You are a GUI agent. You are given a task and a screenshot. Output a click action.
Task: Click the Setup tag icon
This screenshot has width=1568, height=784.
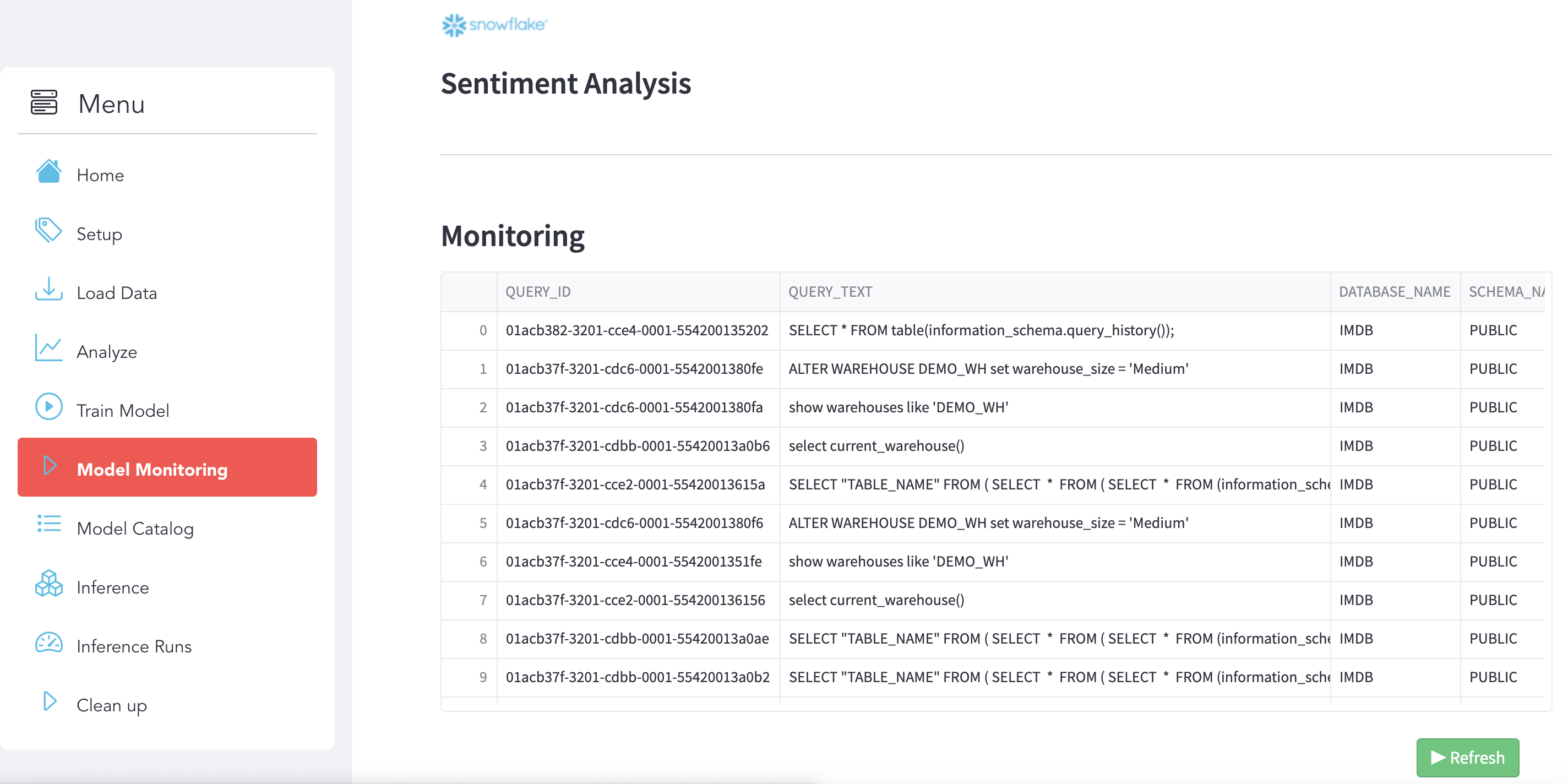pyautogui.click(x=48, y=231)
